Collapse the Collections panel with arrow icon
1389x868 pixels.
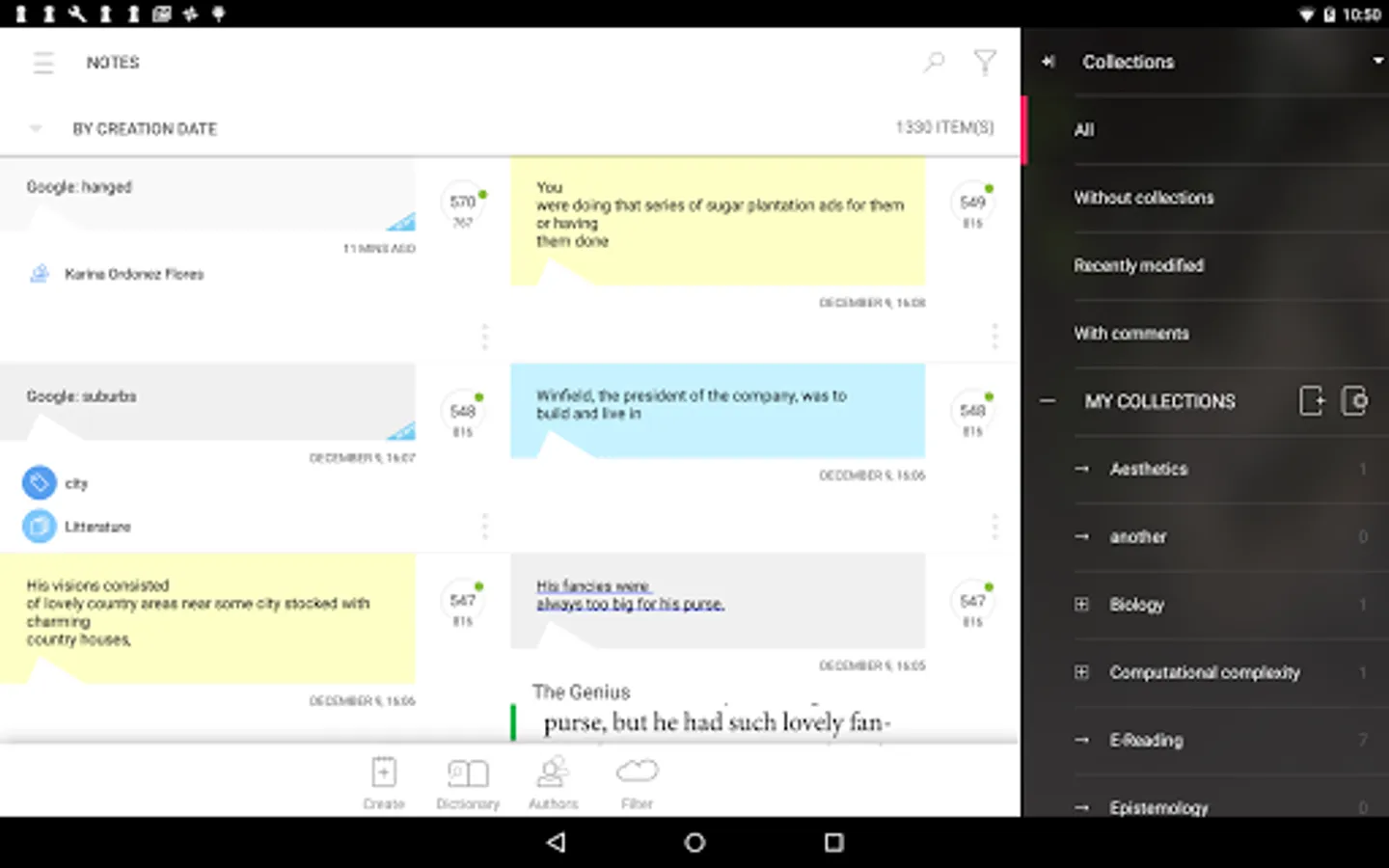click(x=1049, y=62)
